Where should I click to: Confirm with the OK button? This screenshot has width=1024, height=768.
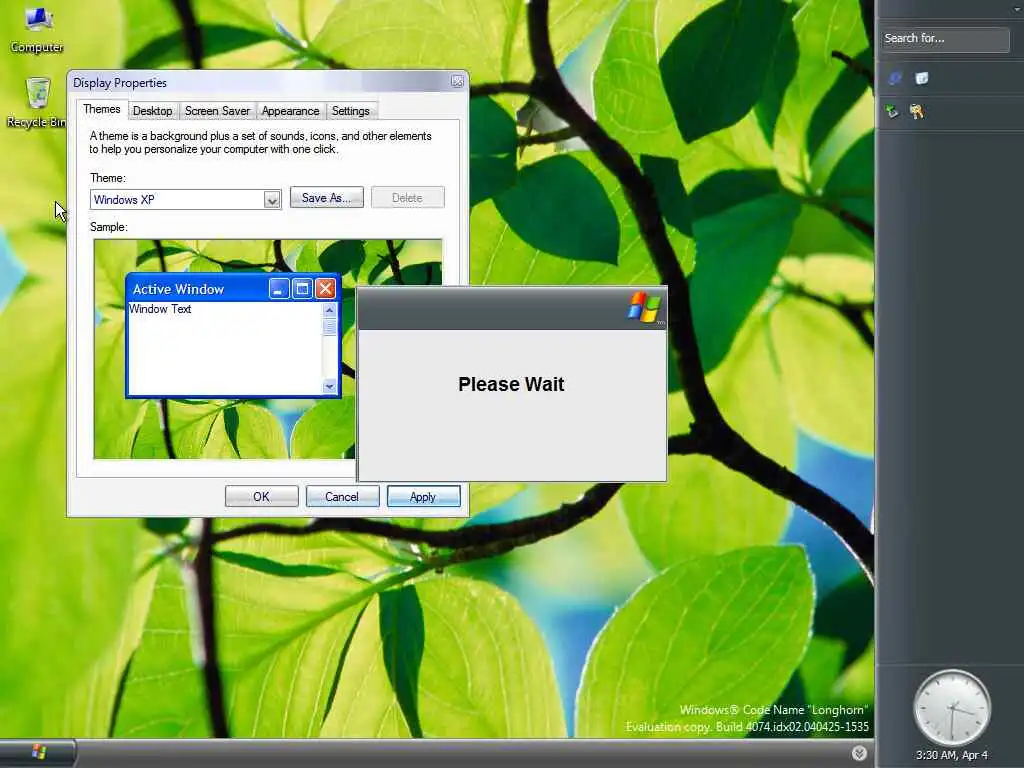point(261,497)
